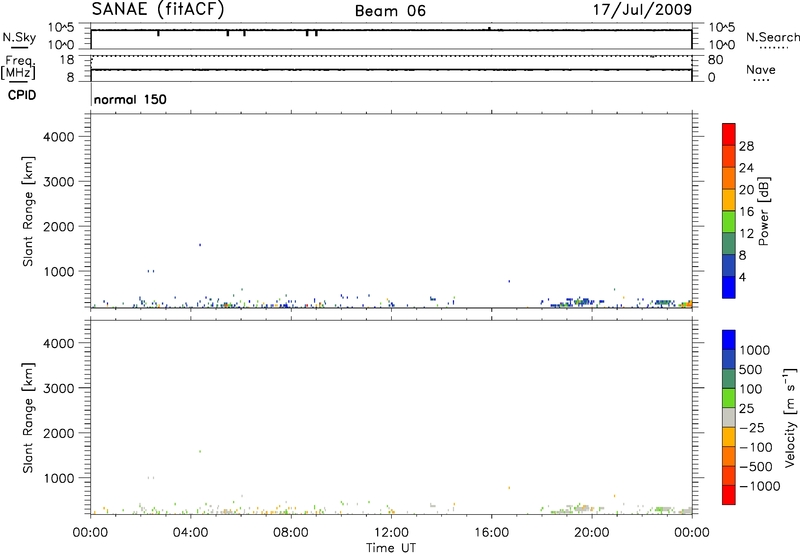
Task: Click the 16:00 time tick label
Action: tap(491, 533)
